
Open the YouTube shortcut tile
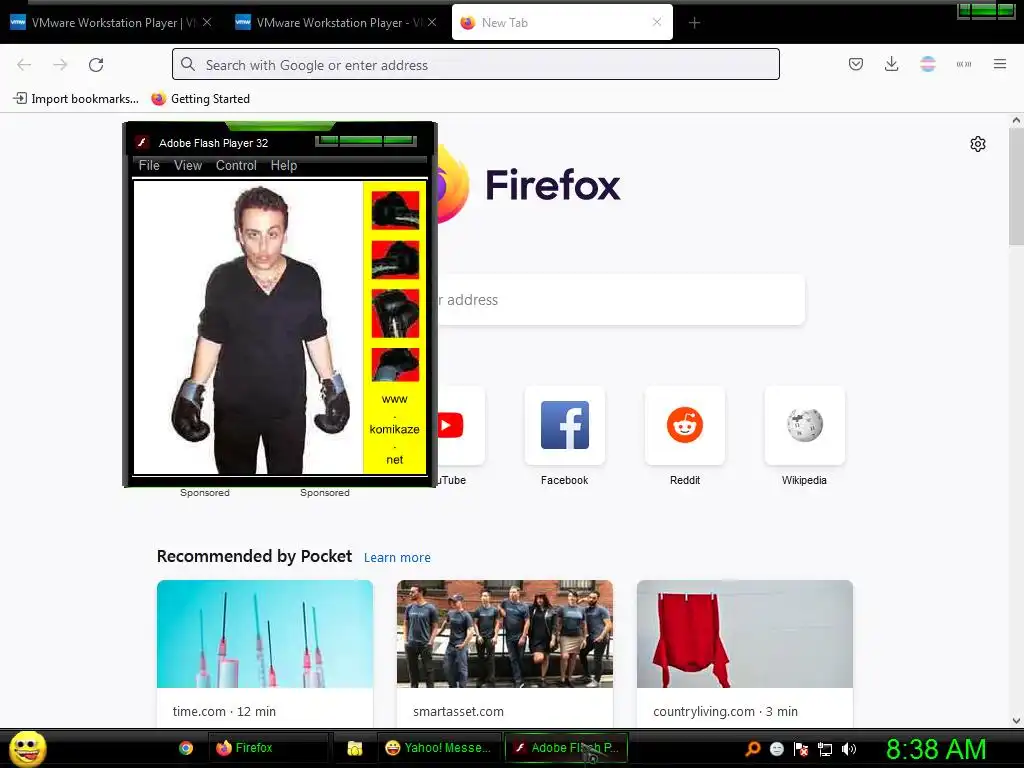pos(461,426)
